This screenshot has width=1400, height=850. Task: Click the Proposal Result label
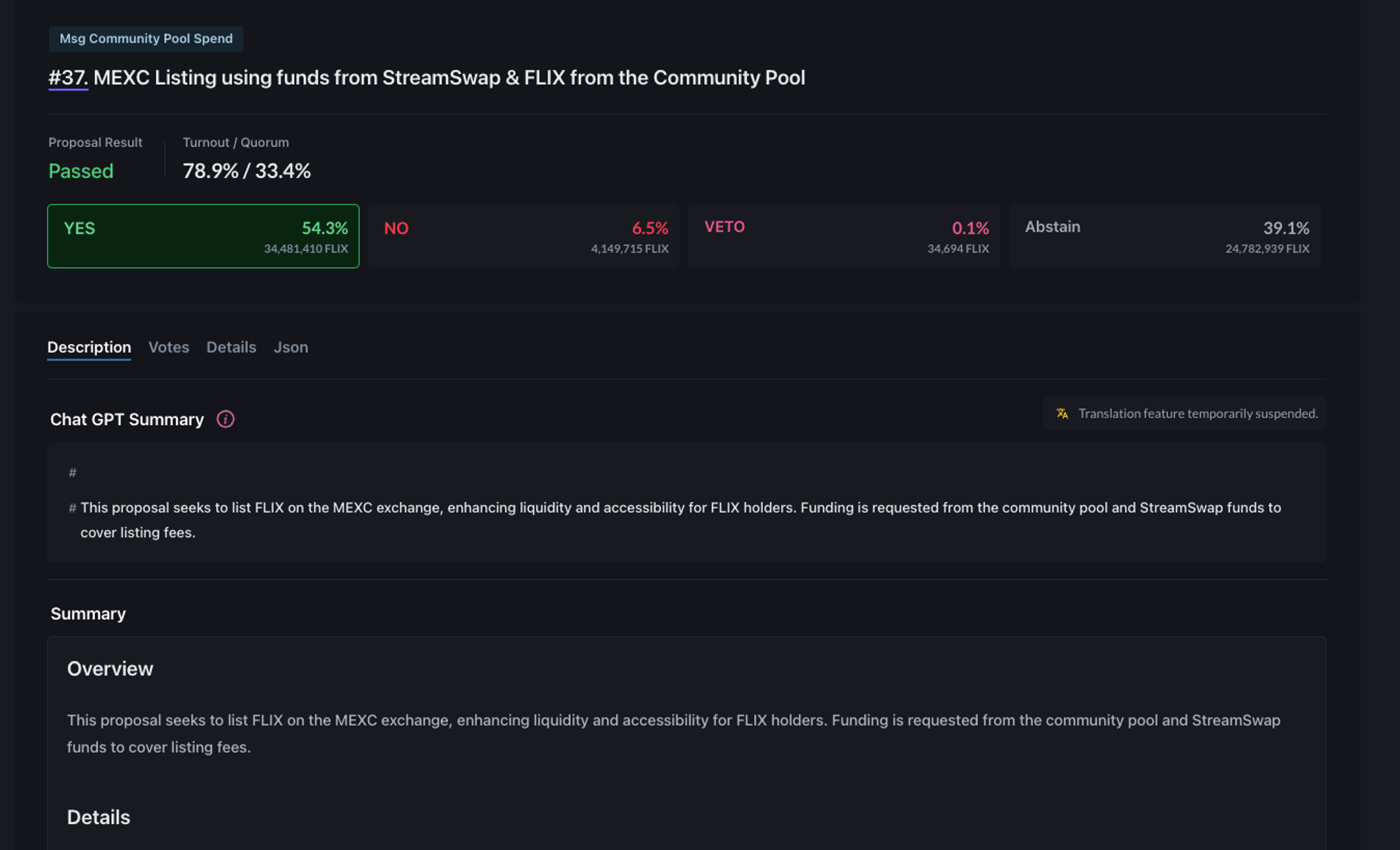95,142
